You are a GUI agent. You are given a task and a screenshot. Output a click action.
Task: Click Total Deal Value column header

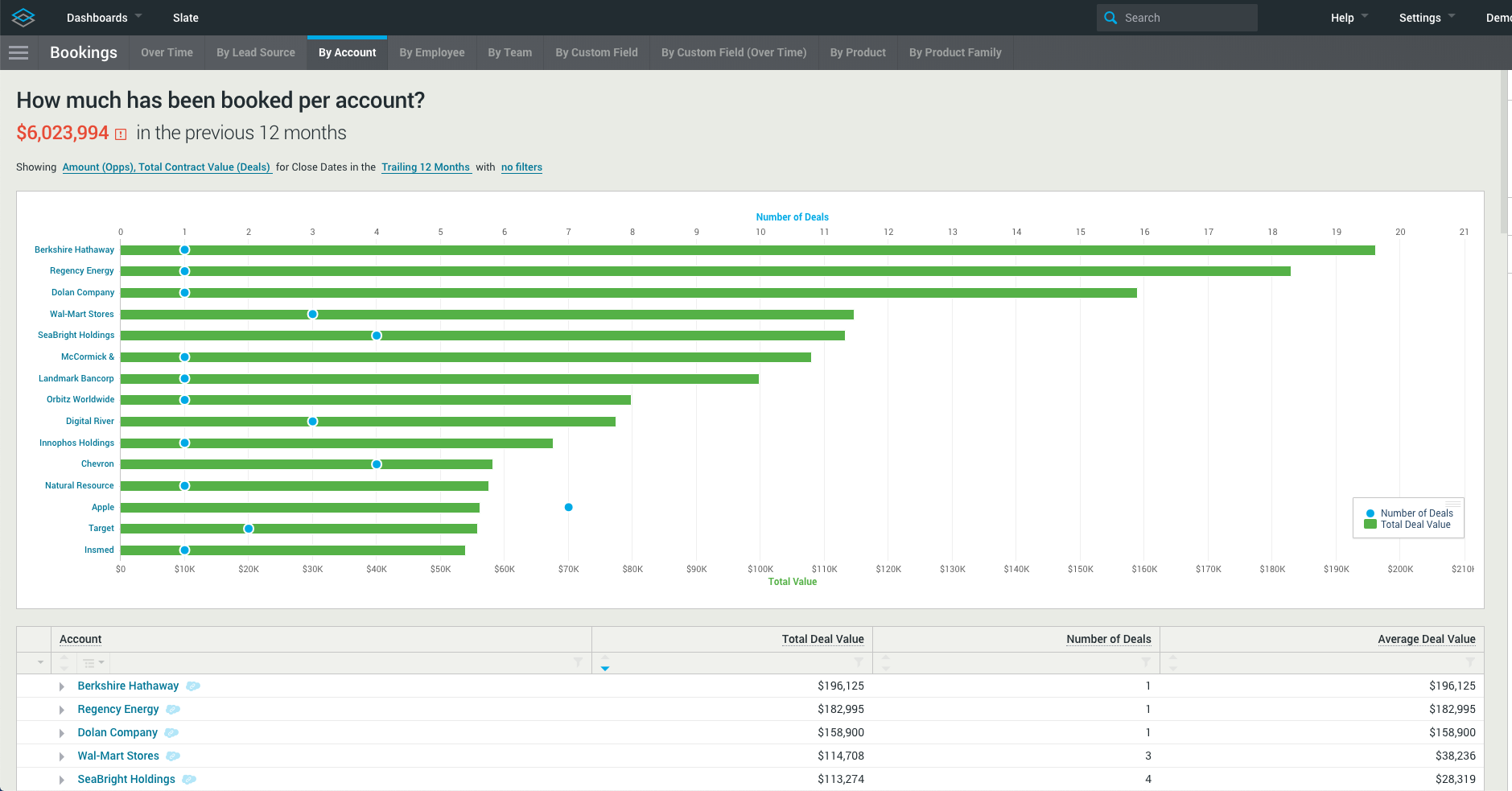coord(822,640)
